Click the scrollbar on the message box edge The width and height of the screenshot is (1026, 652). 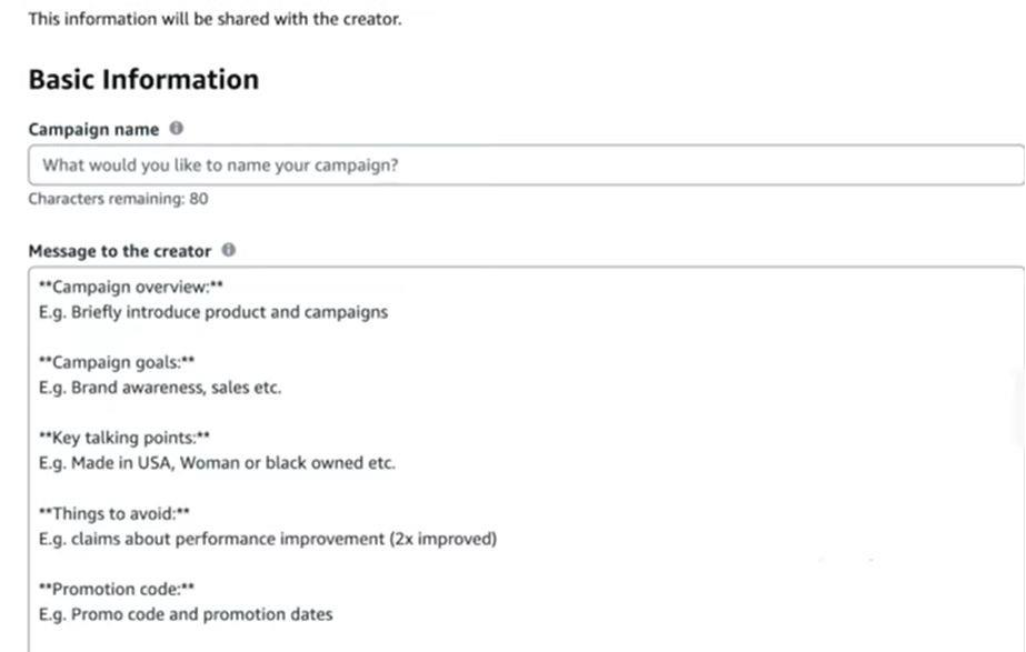coord(1021,406)
